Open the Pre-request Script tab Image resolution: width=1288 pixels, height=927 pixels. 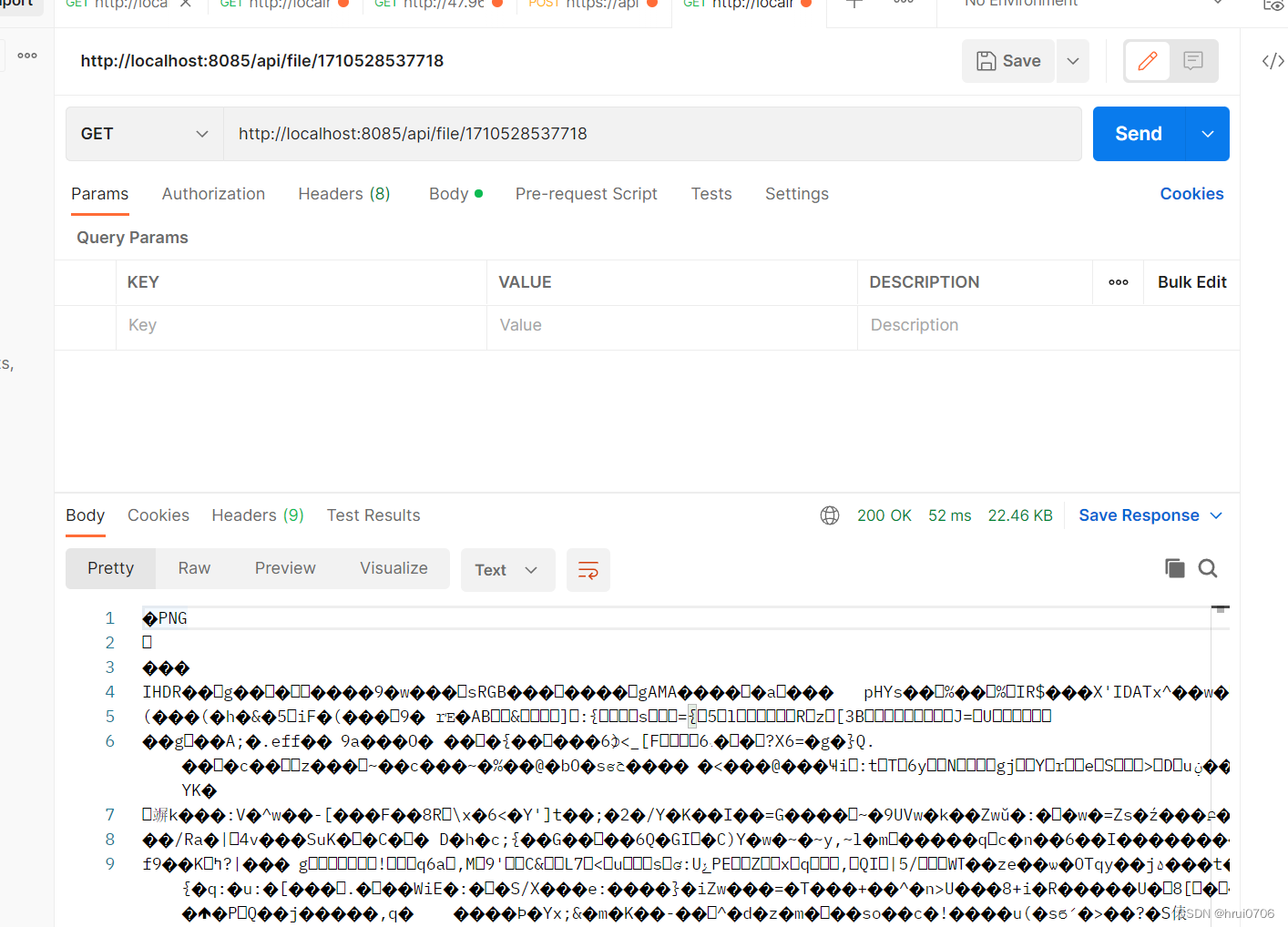click(x=587, y=194)
